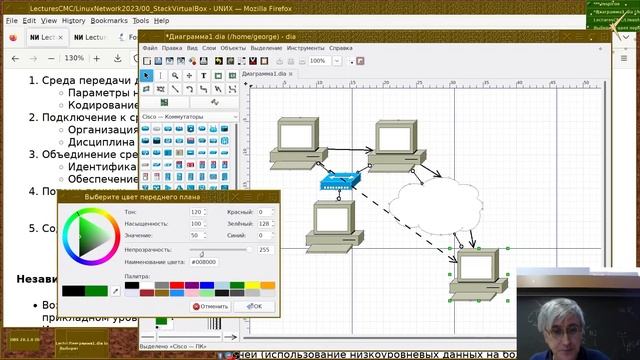Select the Beziergon tool
The image size is (640, 360).
(161, 89)
